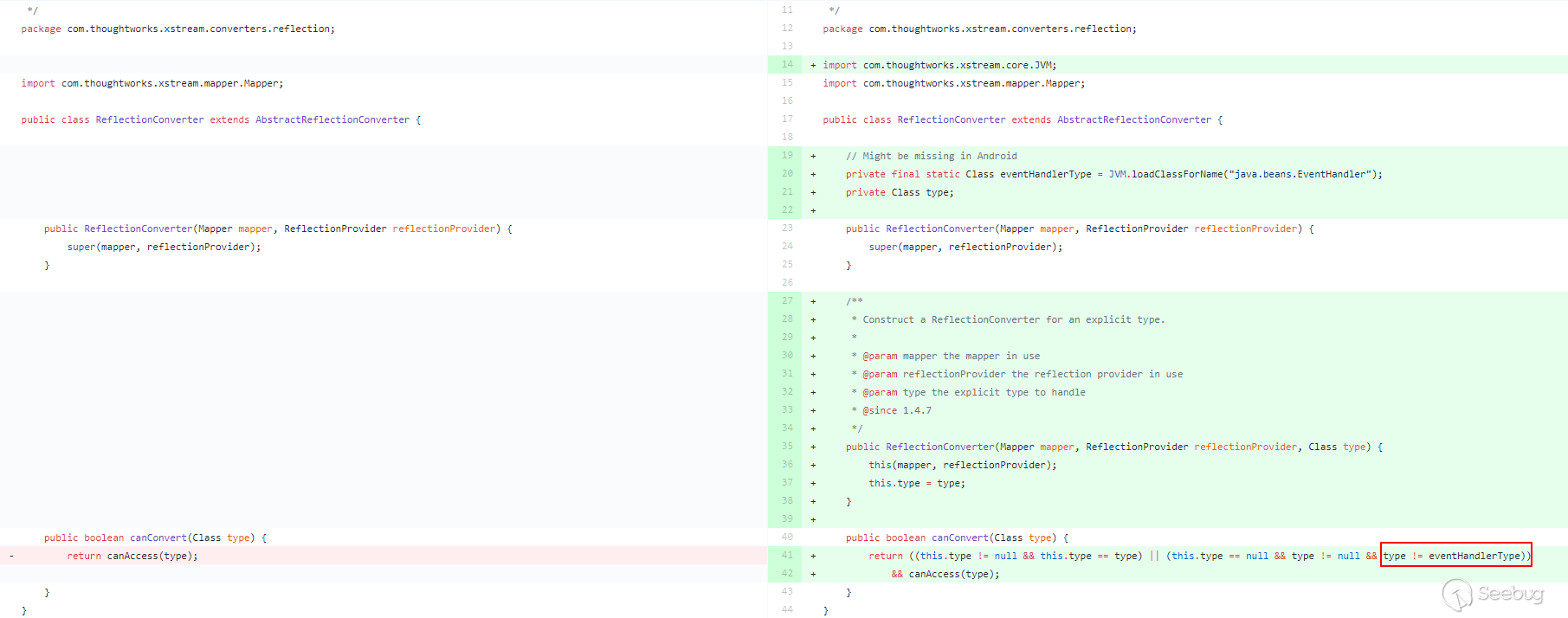Click the class declaration in the right pane
Viewport: 1568px width, 618px height.
click(x=1022, y=119)
